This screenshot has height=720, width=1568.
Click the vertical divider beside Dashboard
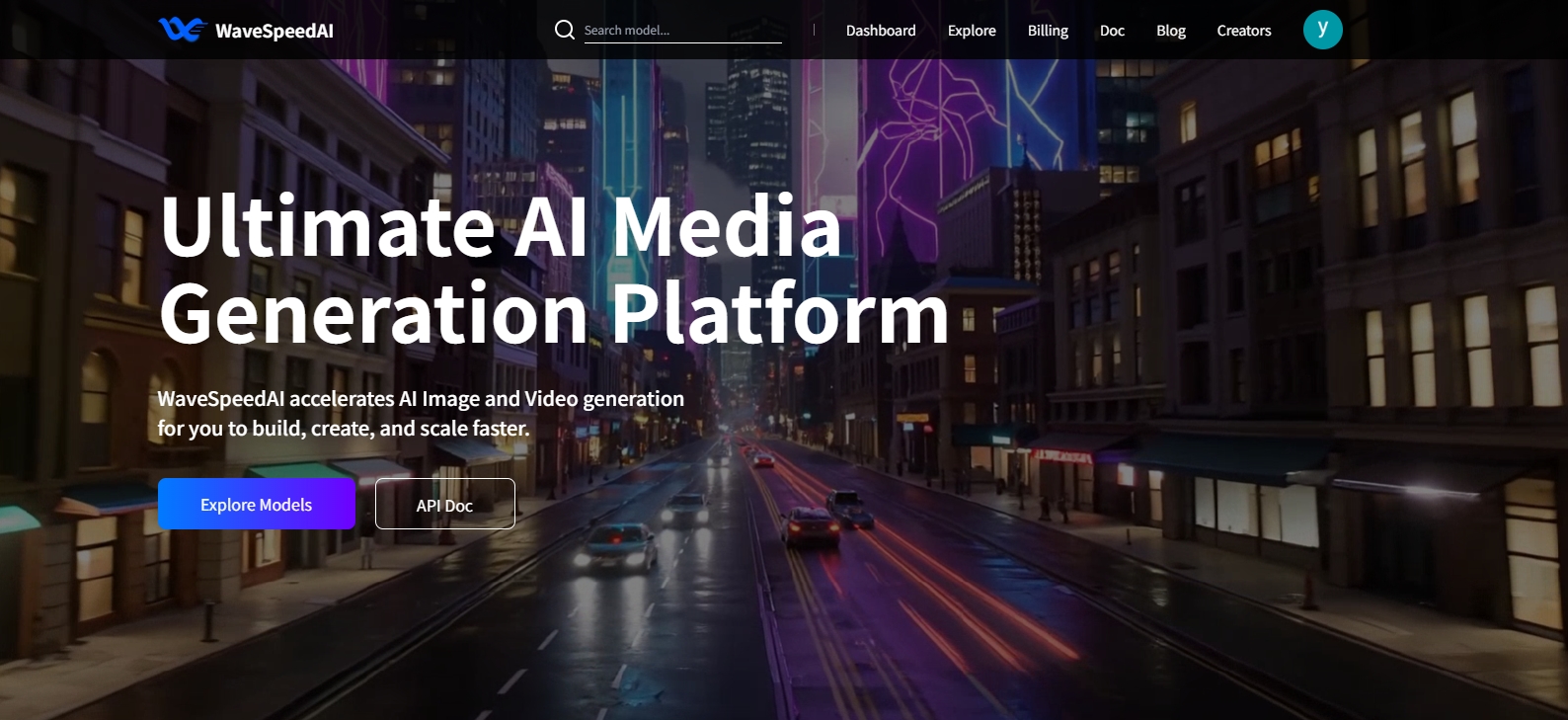tap(814, 31)
